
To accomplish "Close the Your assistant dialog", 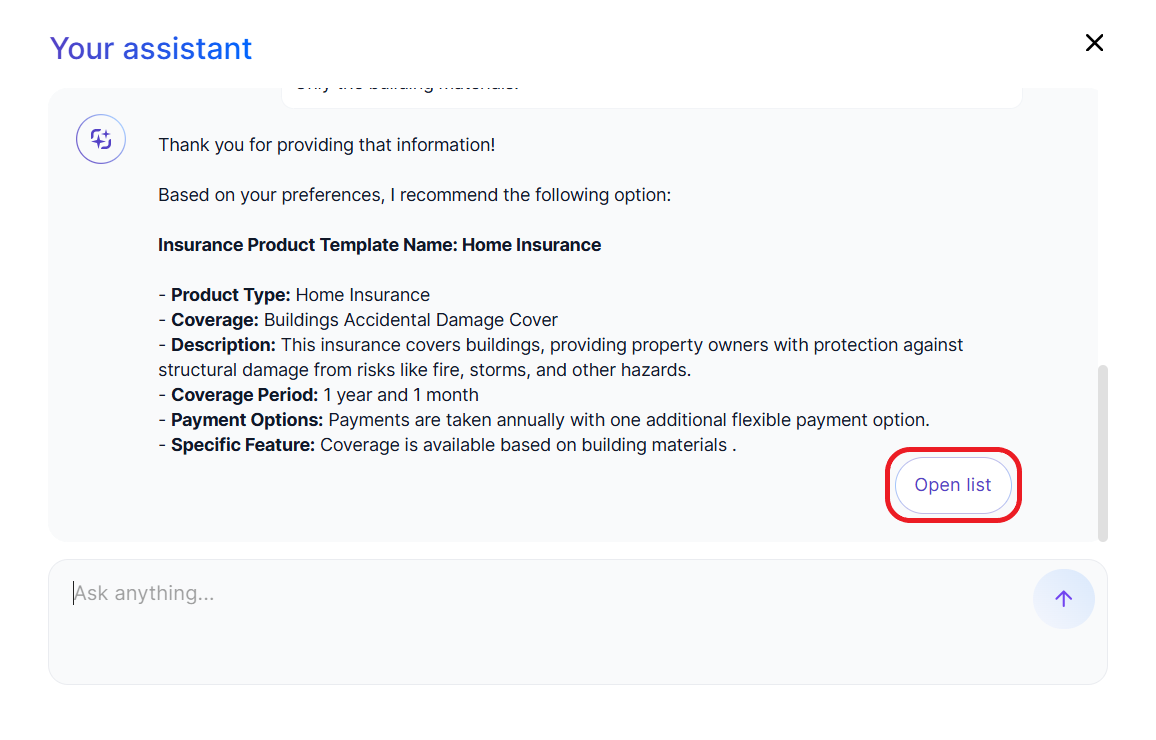I will tap(1094, 43).
